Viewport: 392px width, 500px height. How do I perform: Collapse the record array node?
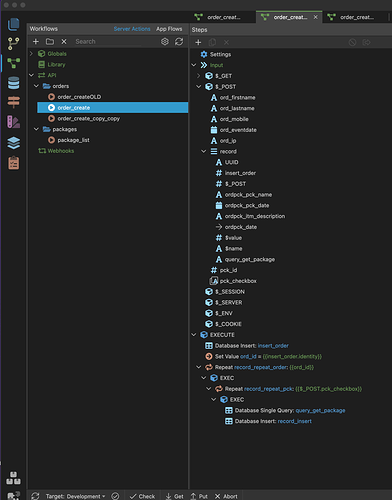click(x=204, y=151)
